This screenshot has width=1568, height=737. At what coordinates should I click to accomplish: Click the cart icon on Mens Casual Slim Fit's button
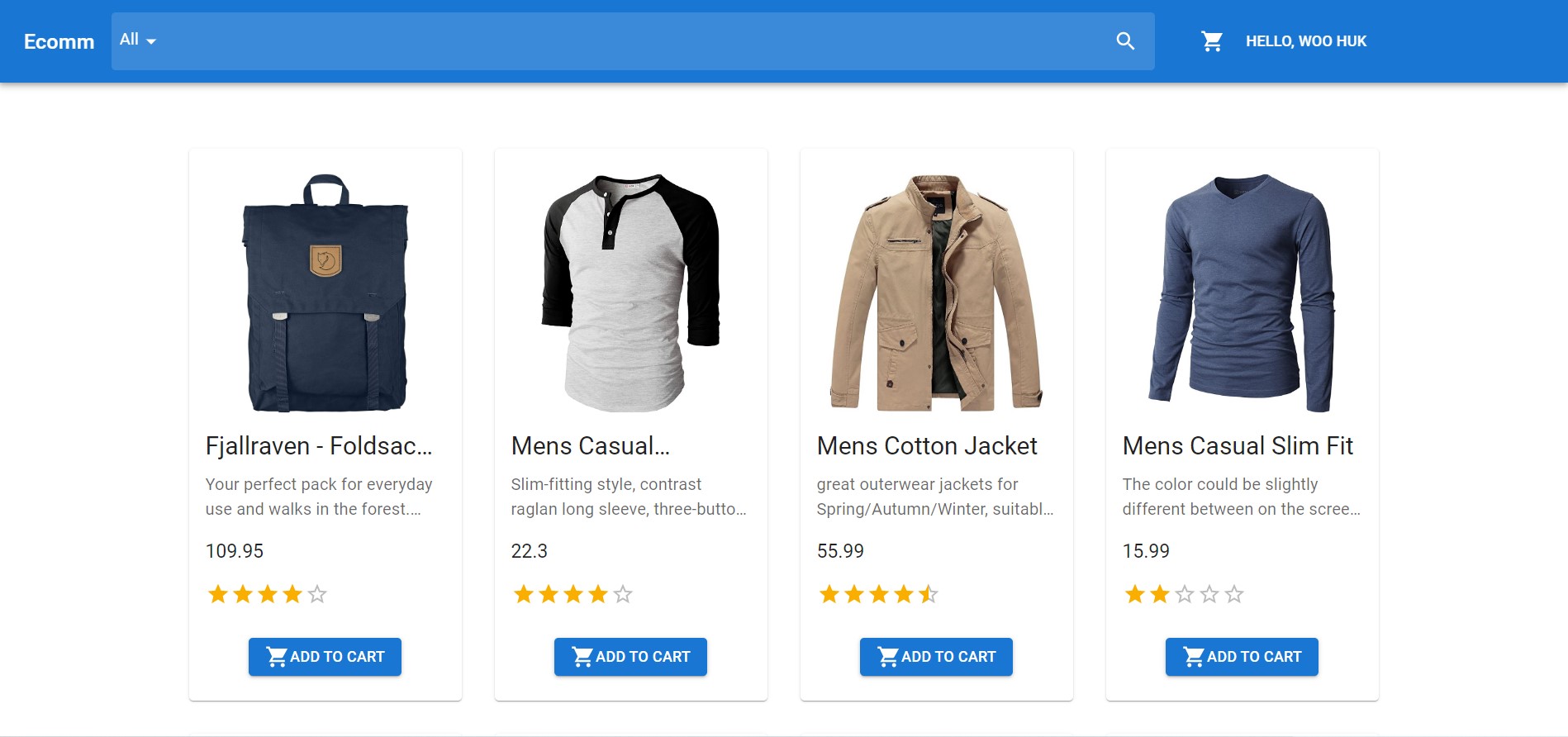pyautogui.click(x=1193, y=656)
